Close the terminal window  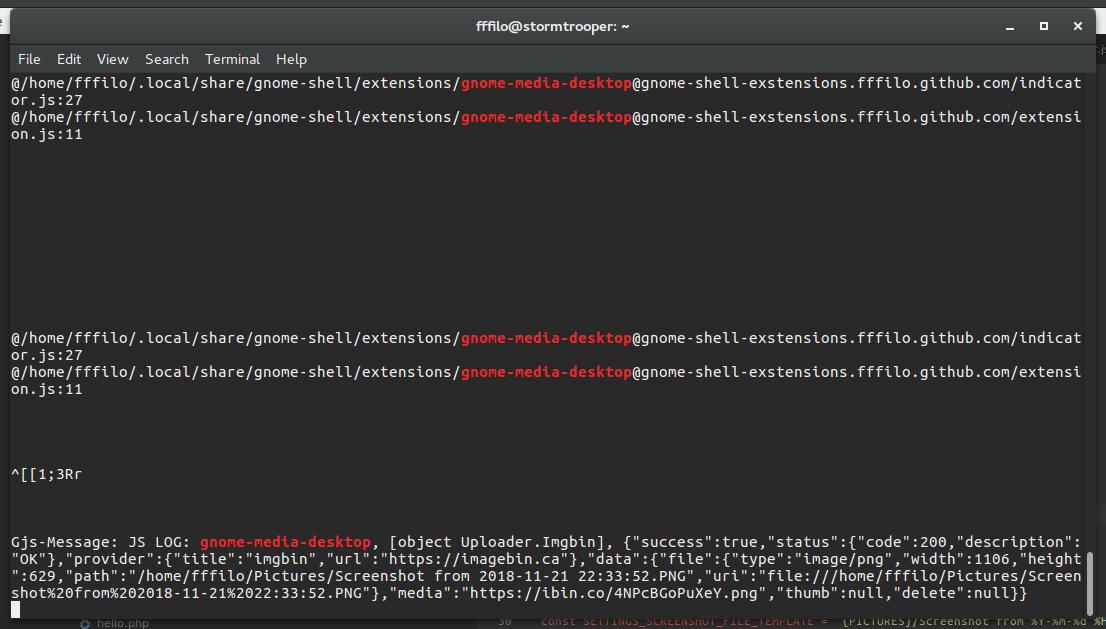tap(1078, 26)
